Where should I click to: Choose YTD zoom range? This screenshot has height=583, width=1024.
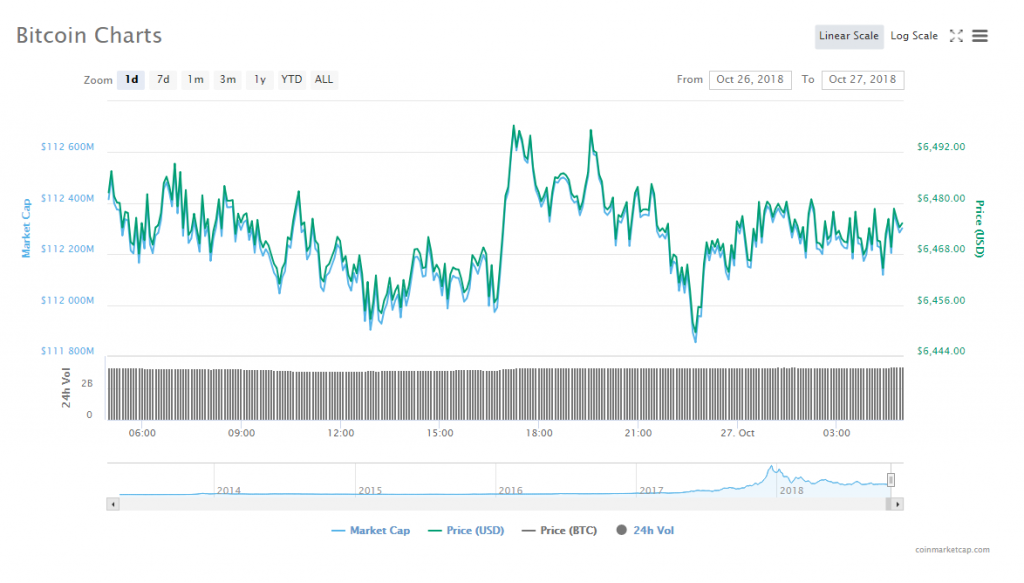tap(291, 80)
